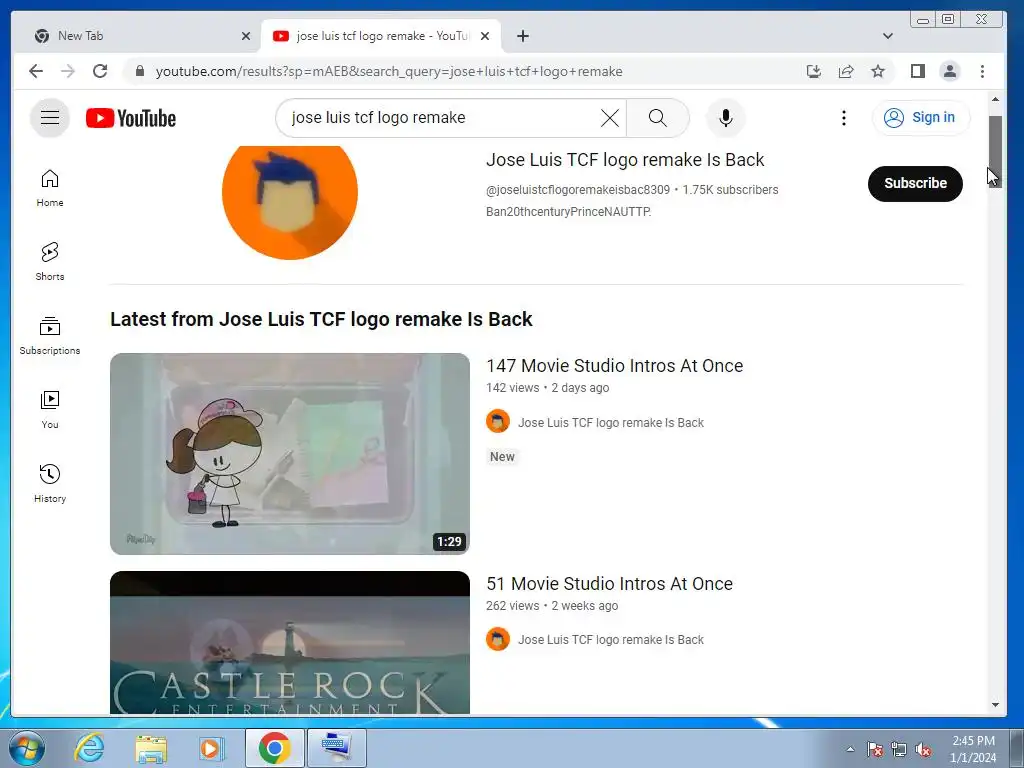Open Shorts from the sidebar
This screenshot has width=1024, height=768.
pyautogui.click(x=50, y=262)
